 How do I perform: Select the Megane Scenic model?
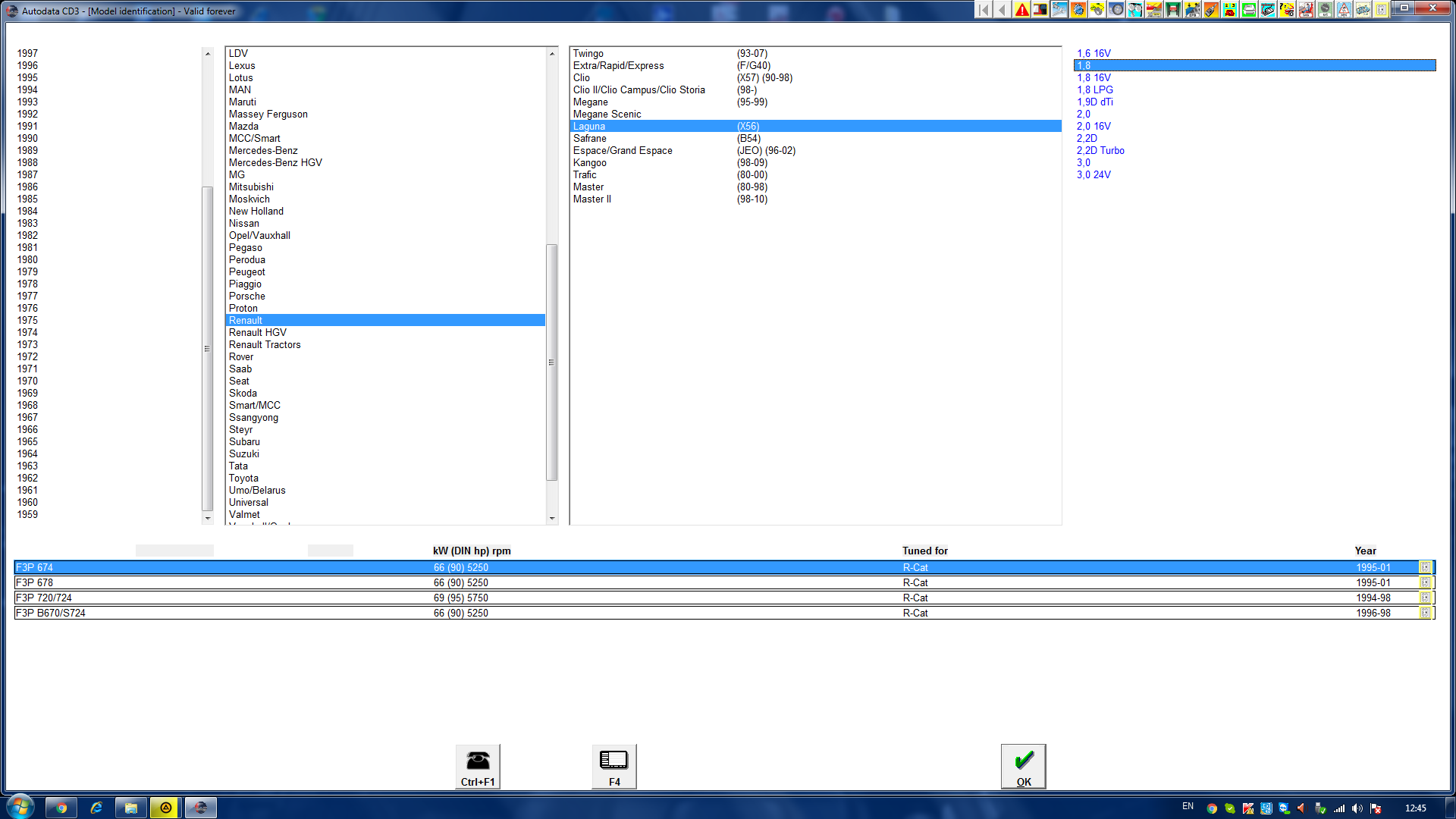[607, 114]
